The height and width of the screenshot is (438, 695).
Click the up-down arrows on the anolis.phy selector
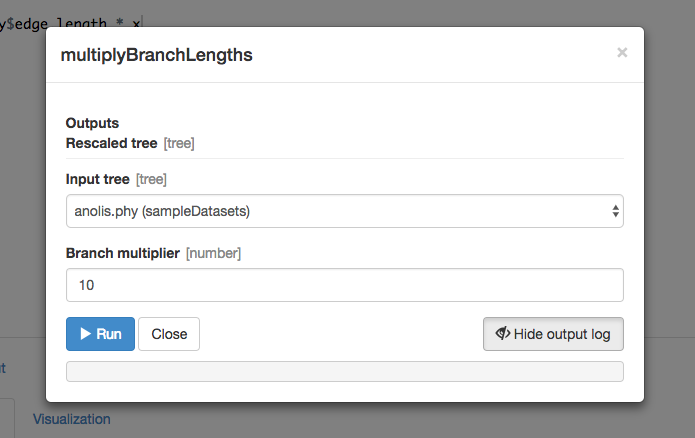615,211
